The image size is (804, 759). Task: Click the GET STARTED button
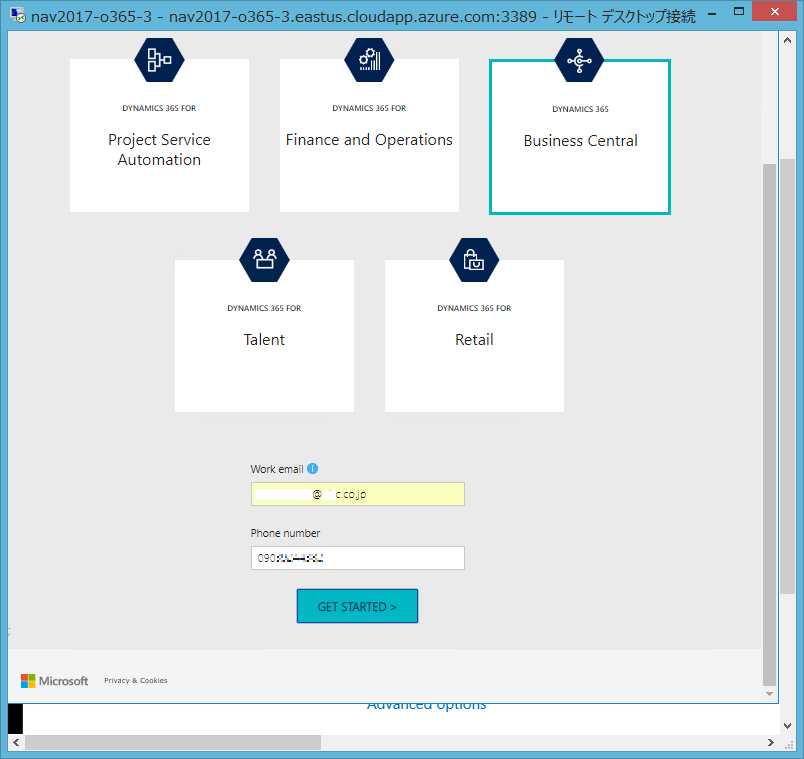(x=357, y=606)
